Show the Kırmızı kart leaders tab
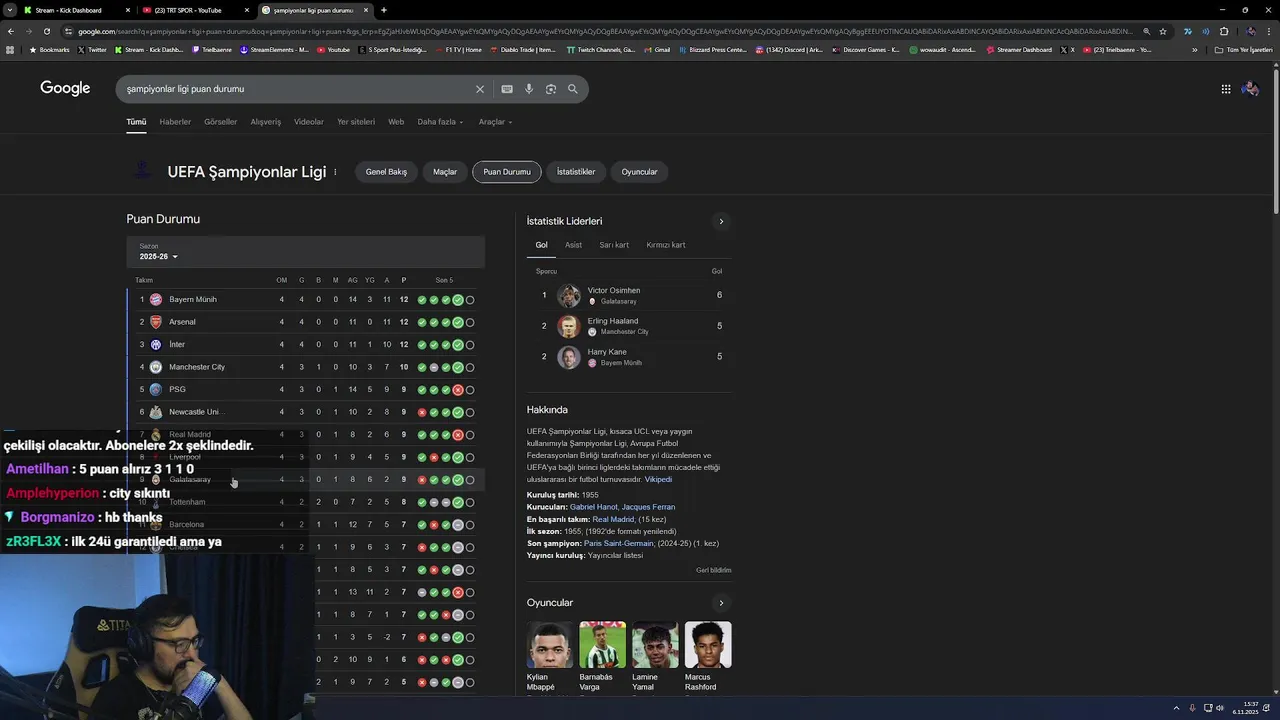 (x=666, y=245)
